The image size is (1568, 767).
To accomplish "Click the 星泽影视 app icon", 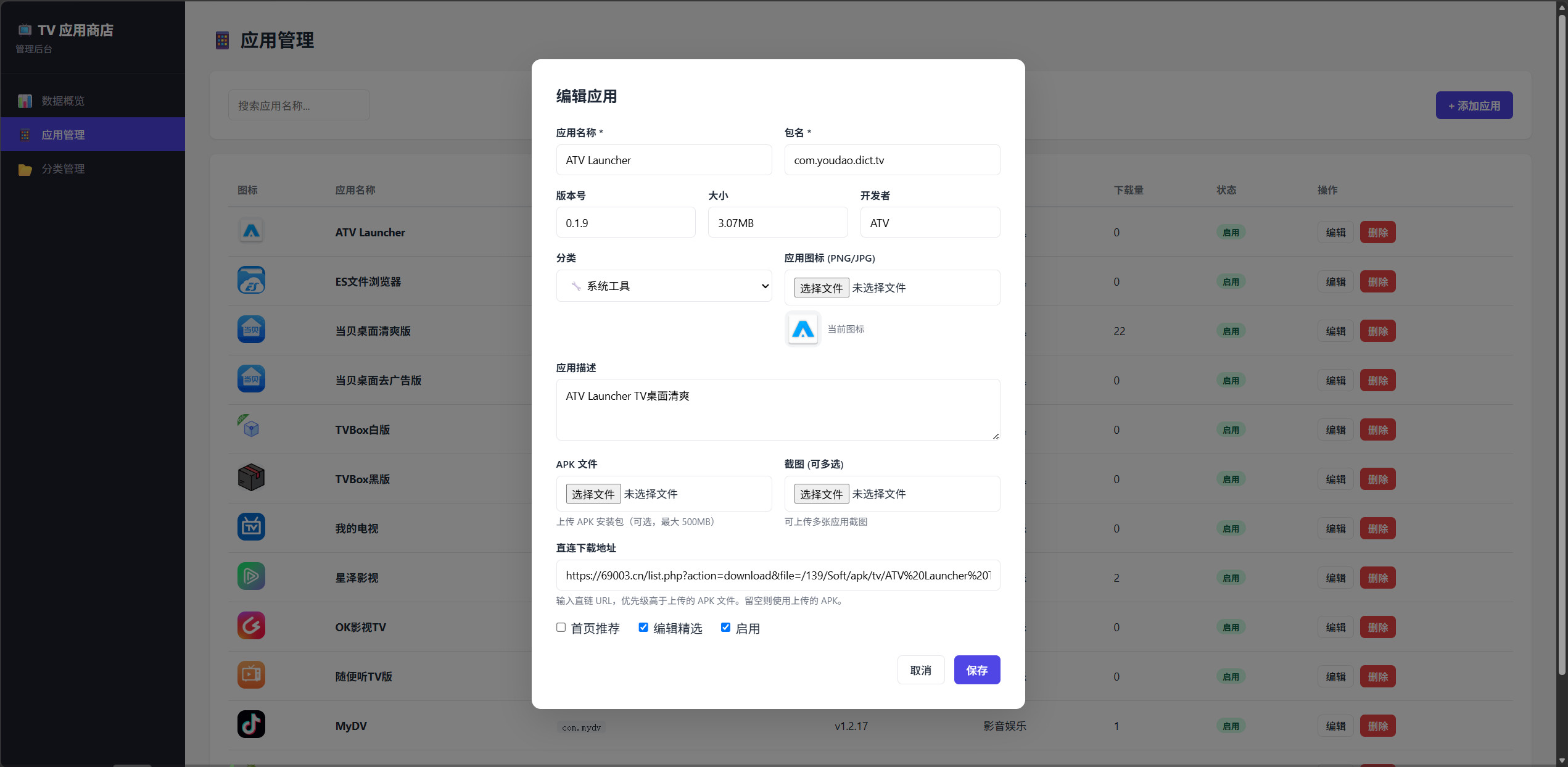I will tap(251, 577).
